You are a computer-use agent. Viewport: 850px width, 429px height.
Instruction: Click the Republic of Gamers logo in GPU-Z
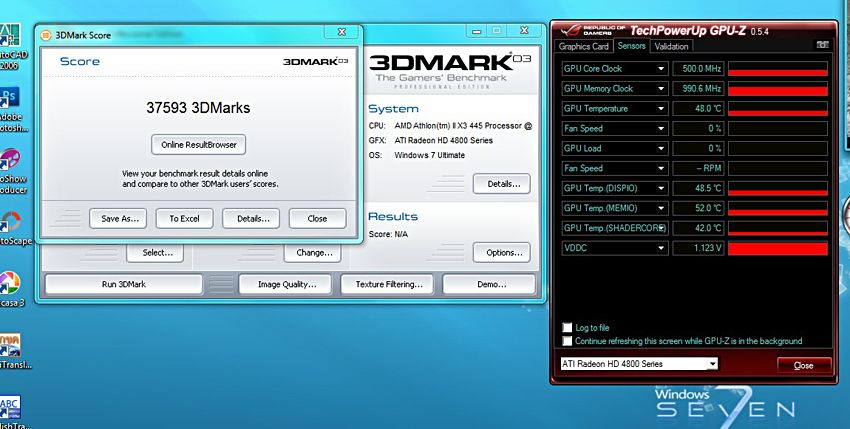click(x=593, y=30)
